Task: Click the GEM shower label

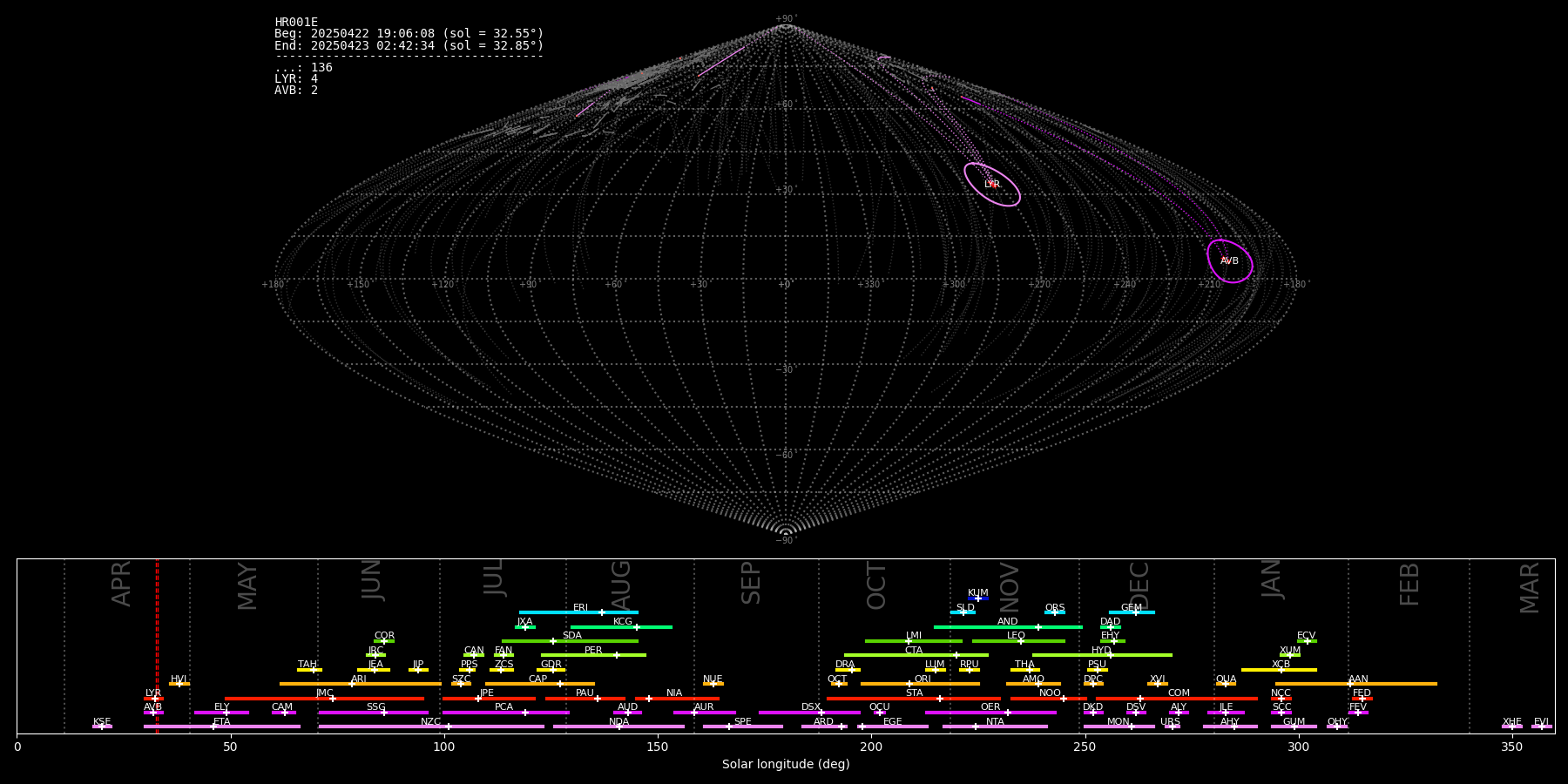Action: (1132, 608)
